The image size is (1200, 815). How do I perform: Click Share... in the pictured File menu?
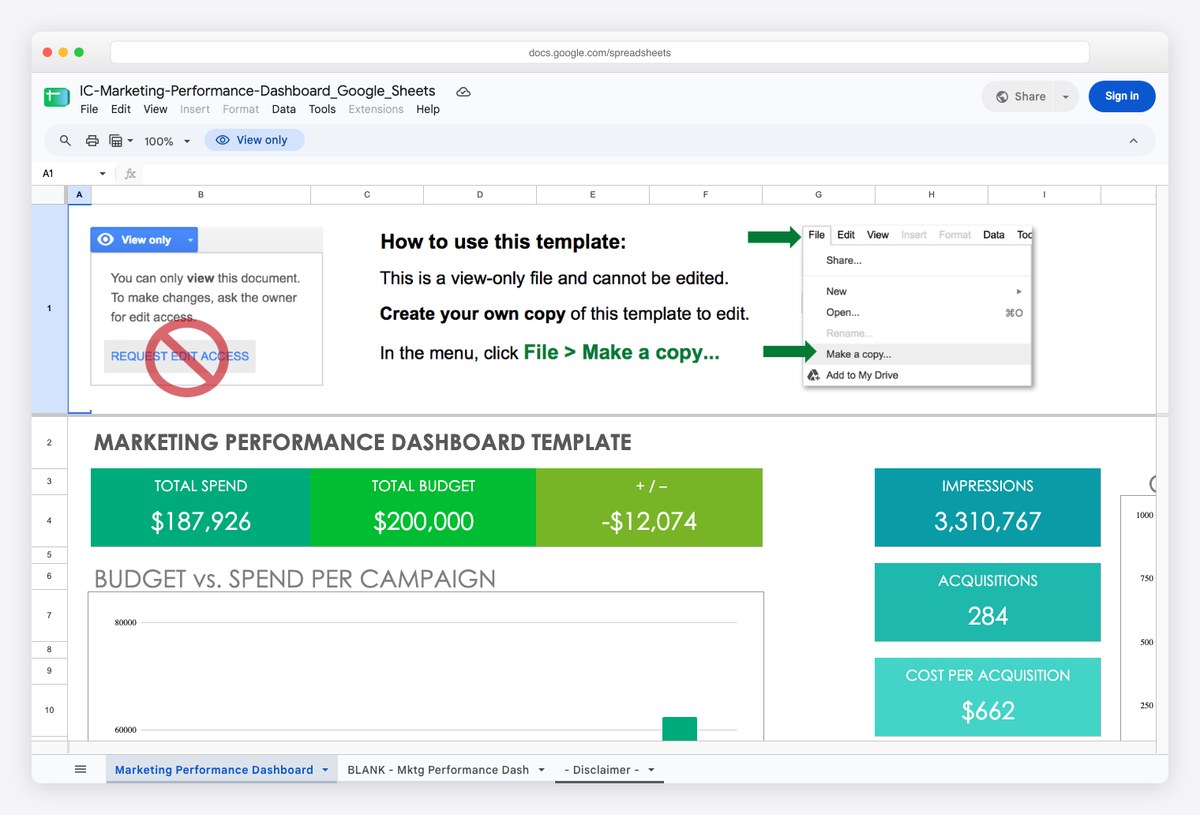844,260
